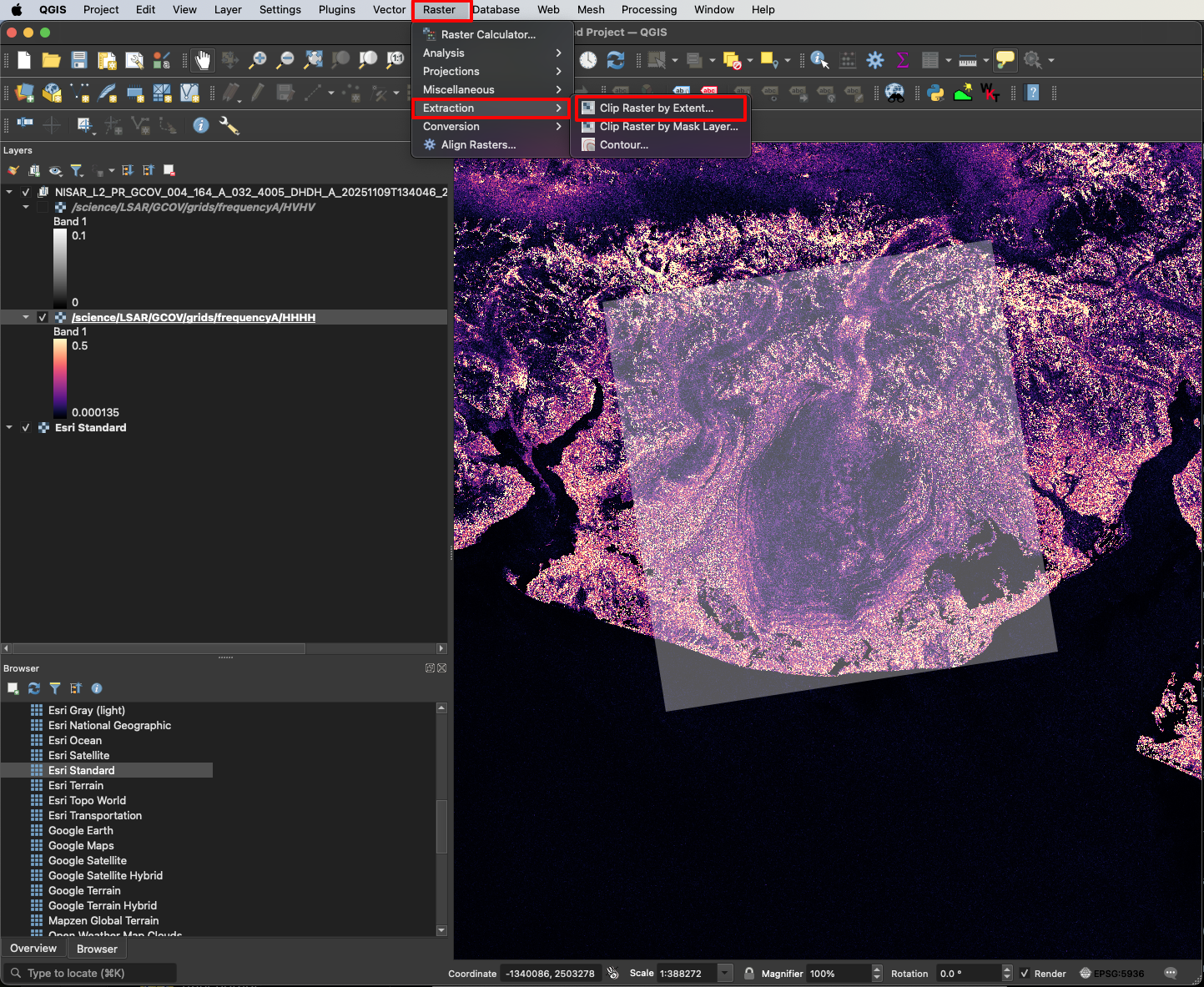
Task: Open the Processing menu
Action: click(x=649, y=9)
